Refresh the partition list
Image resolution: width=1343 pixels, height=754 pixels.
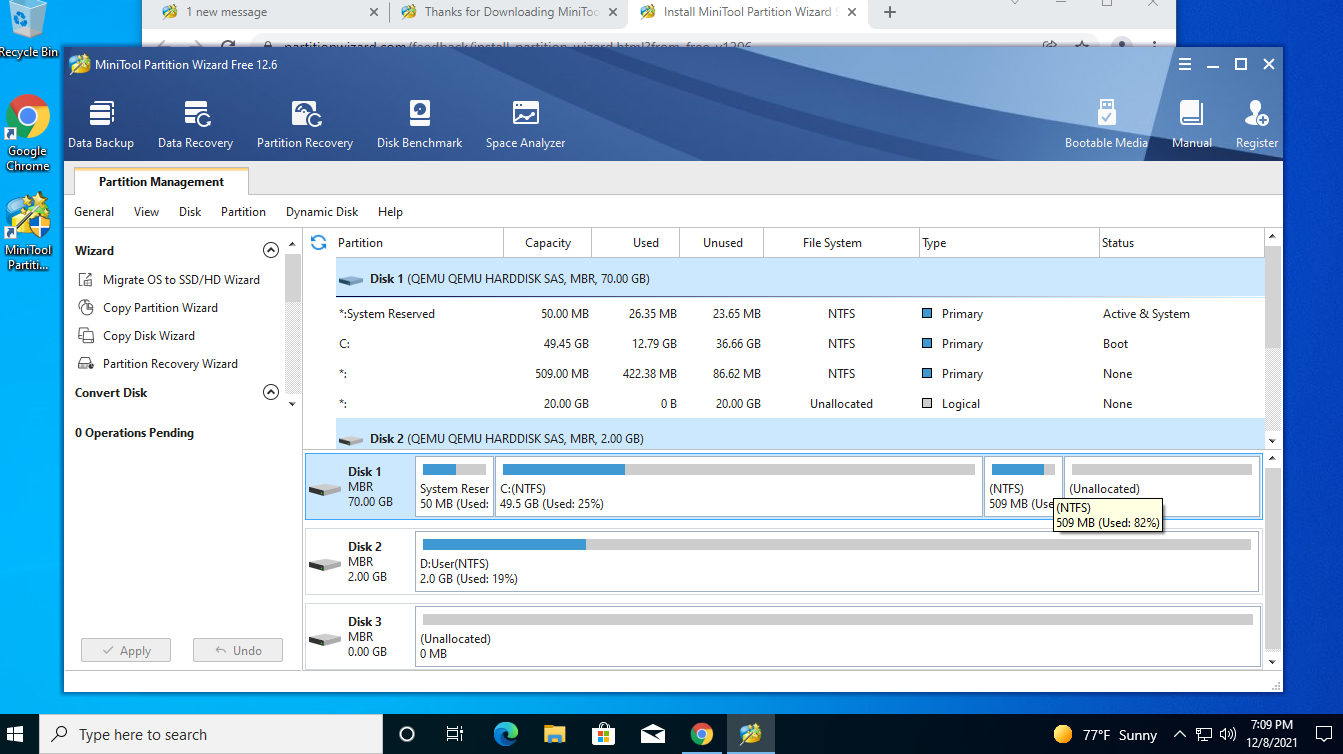point(319,242)
